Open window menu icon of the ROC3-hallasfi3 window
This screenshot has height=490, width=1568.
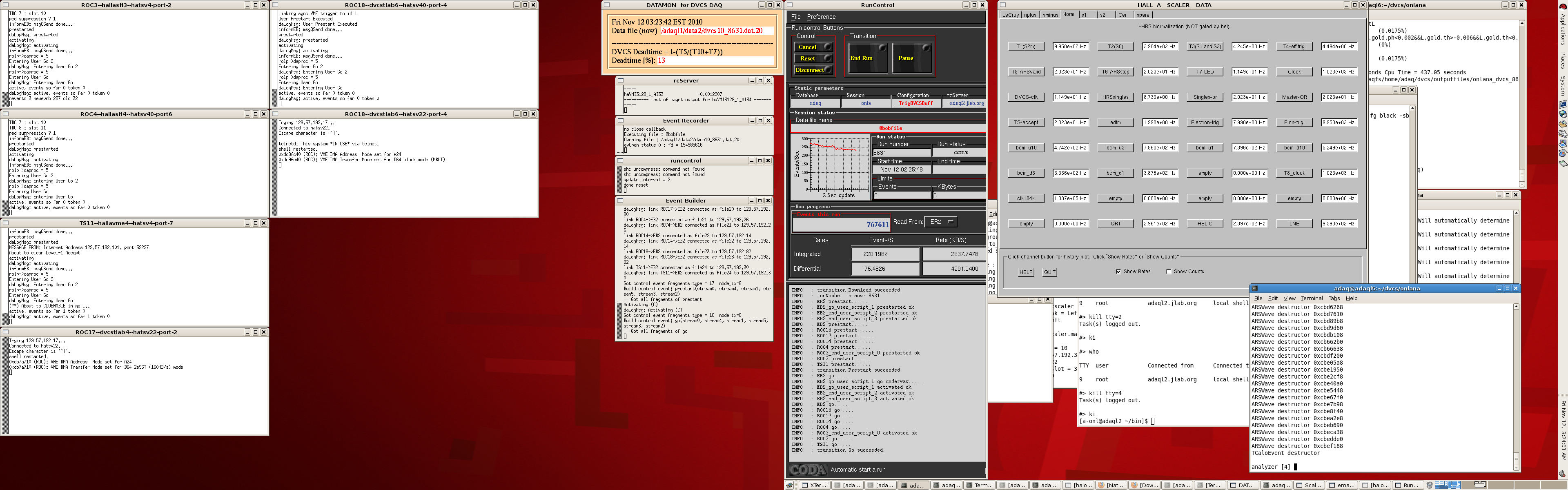[x=5, y=5]
